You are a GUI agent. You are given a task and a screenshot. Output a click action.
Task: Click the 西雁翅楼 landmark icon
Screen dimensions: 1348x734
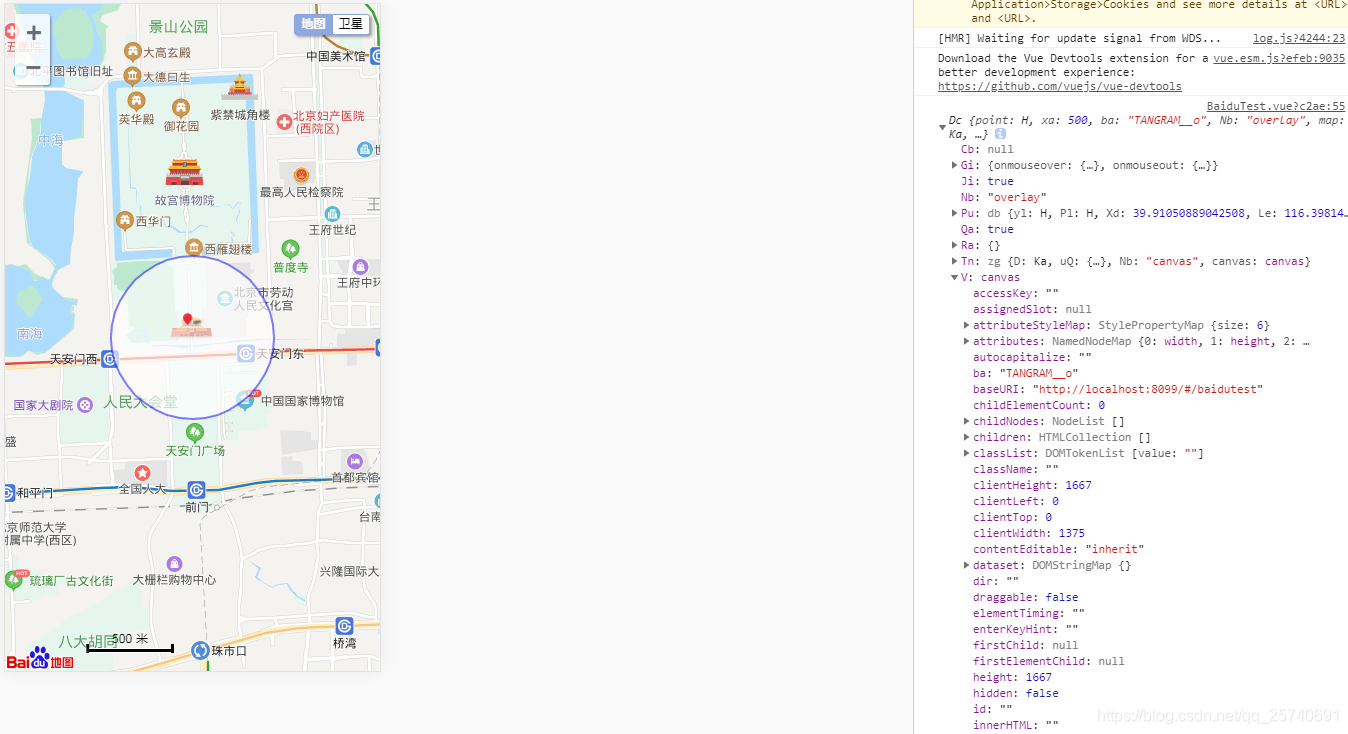tap(194, 247)
